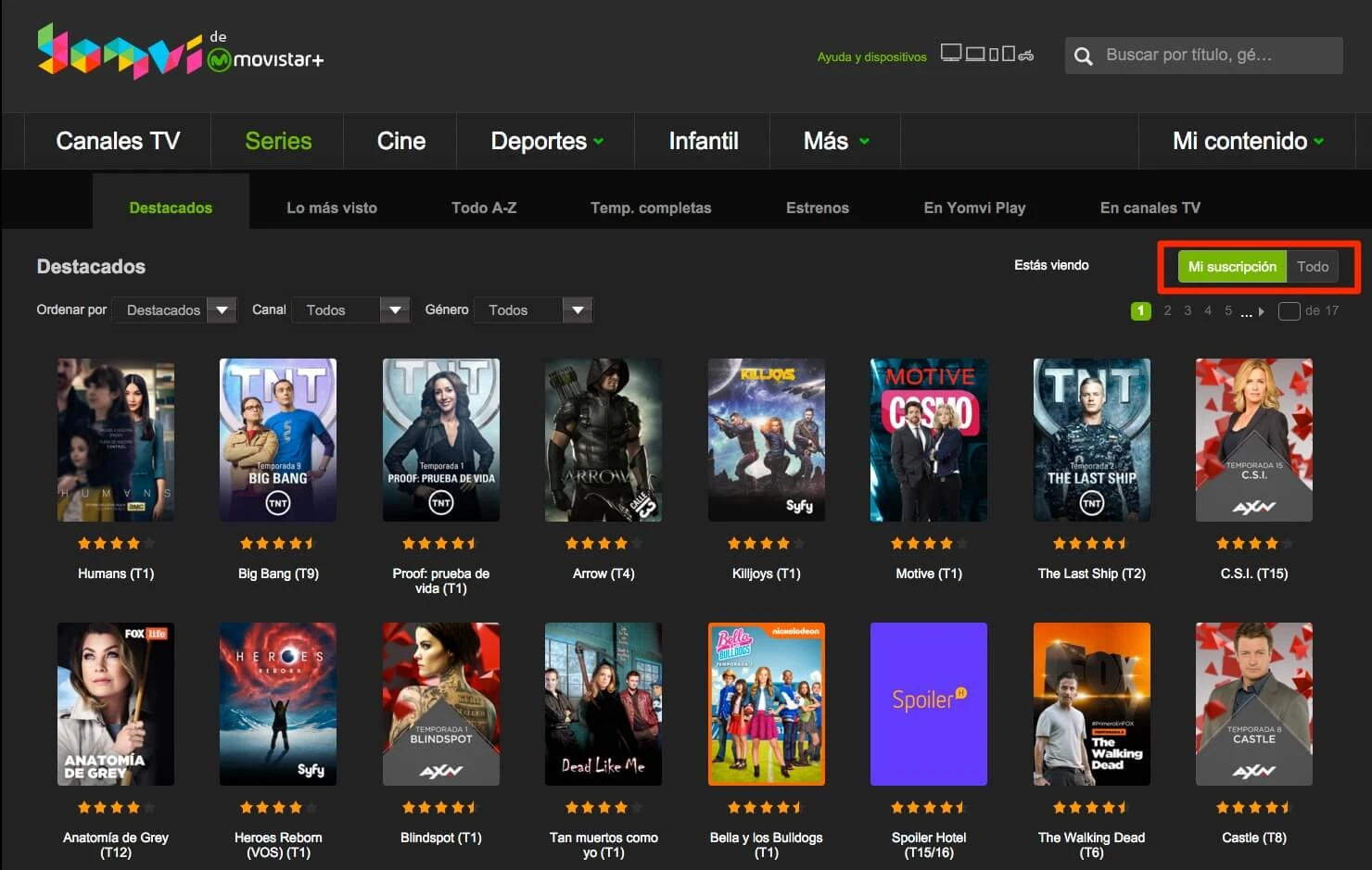Open the Anatomía de Grey poster
Image resolution: width=1372 pixels, height=870 pixels.
click(116, 704)
